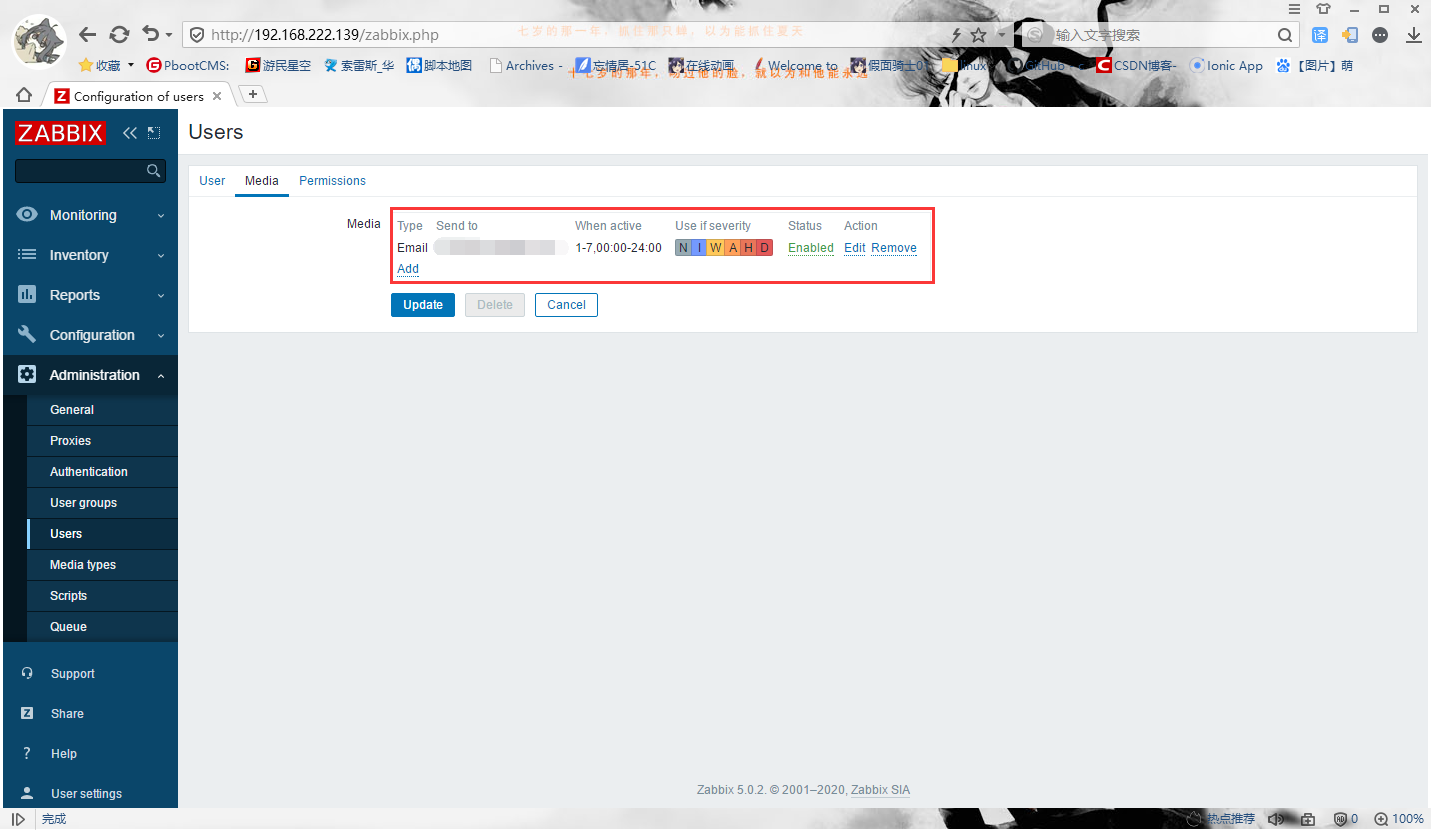
Task: Toggle the Enabled status of Email media
Action: (811, 248)
